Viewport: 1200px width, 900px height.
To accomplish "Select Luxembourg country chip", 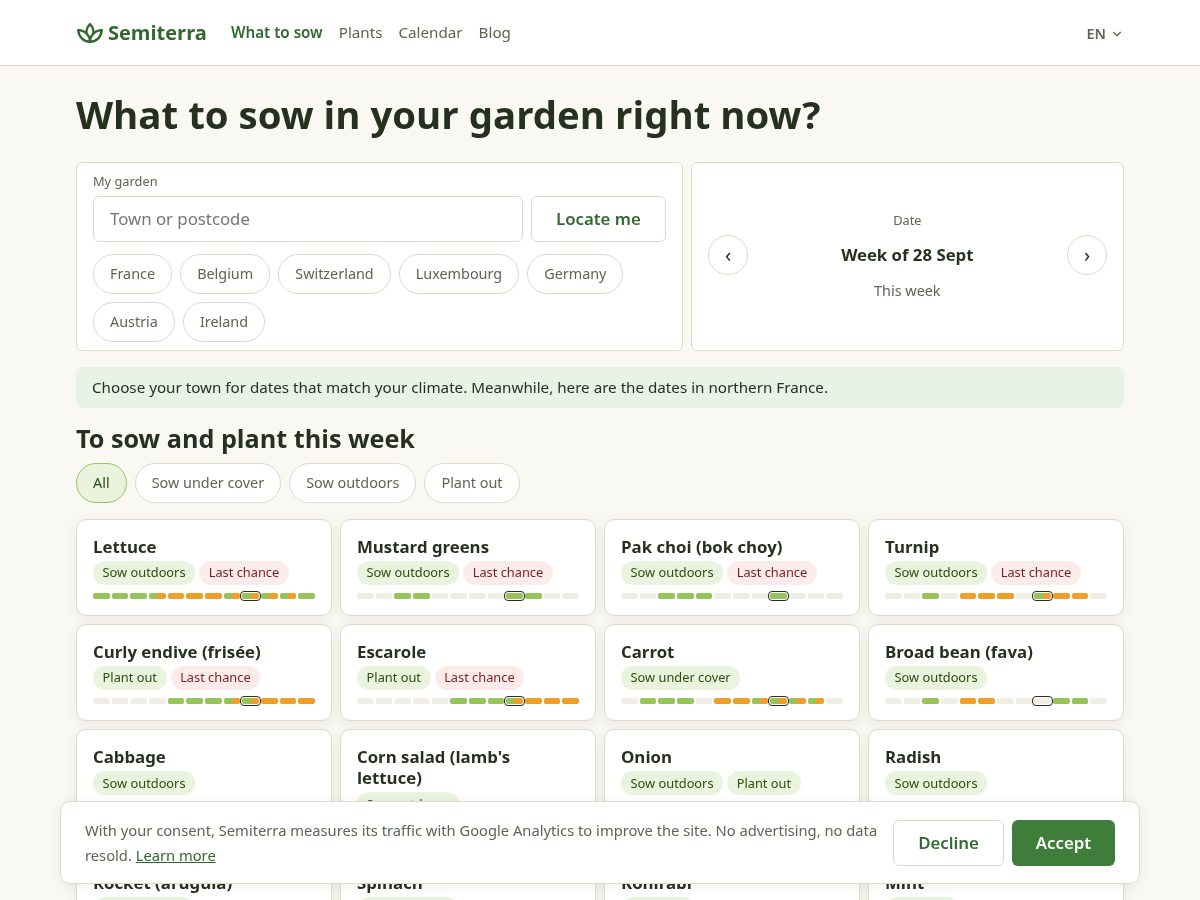I will click(459, 274).
